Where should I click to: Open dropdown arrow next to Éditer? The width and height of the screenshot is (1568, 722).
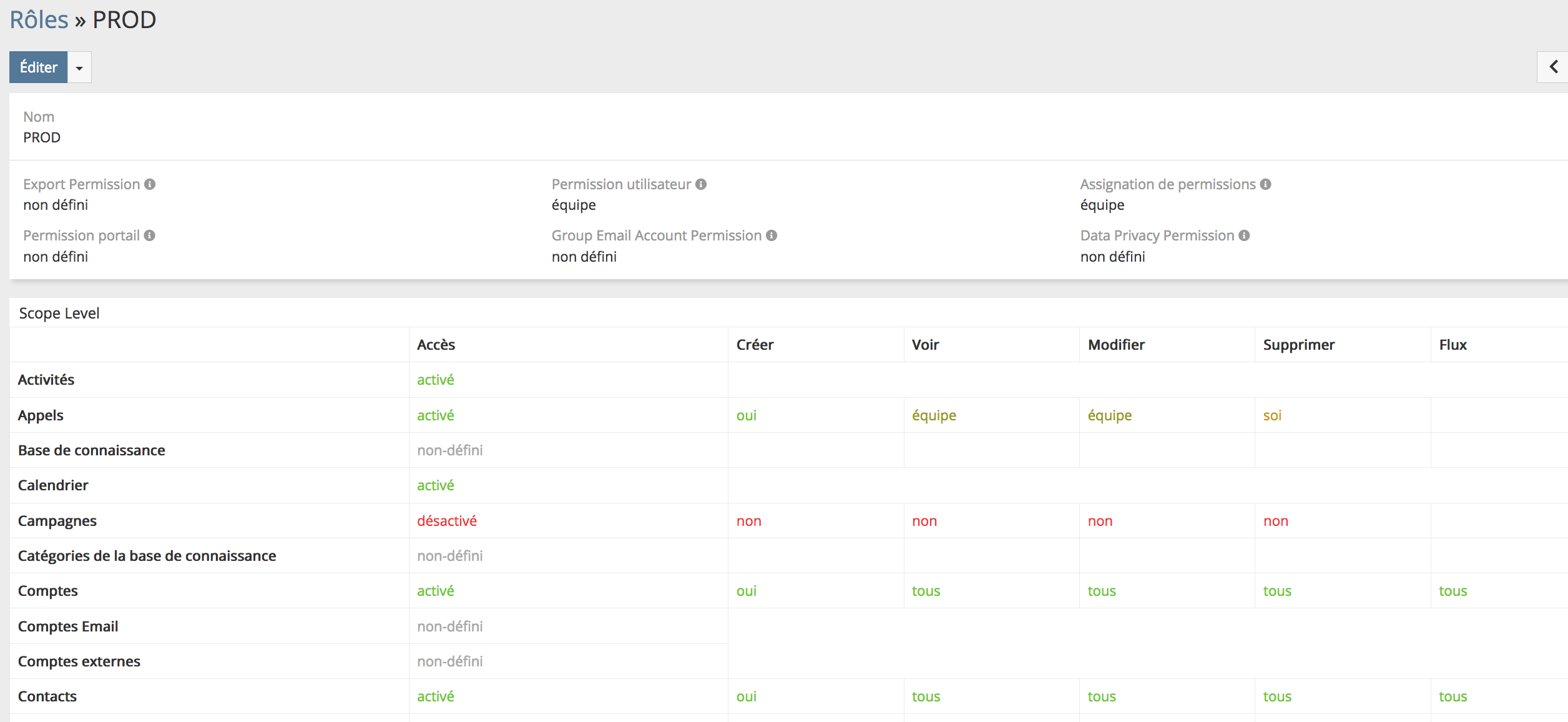coord(79,67)
